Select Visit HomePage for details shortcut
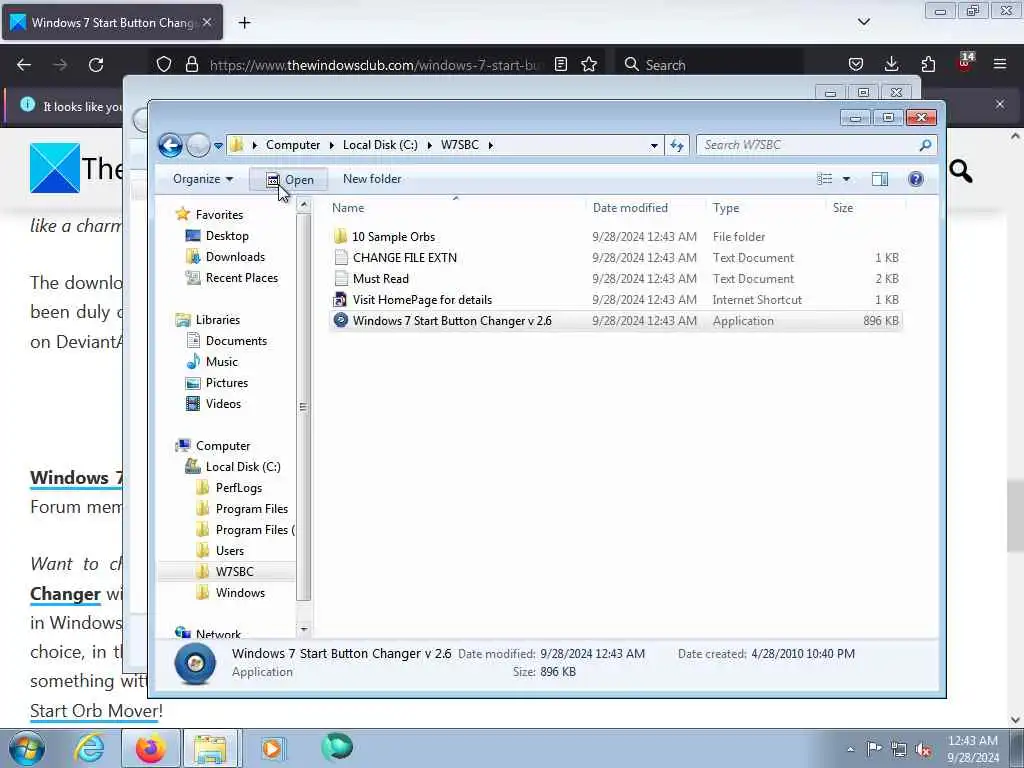 [422, 300]
